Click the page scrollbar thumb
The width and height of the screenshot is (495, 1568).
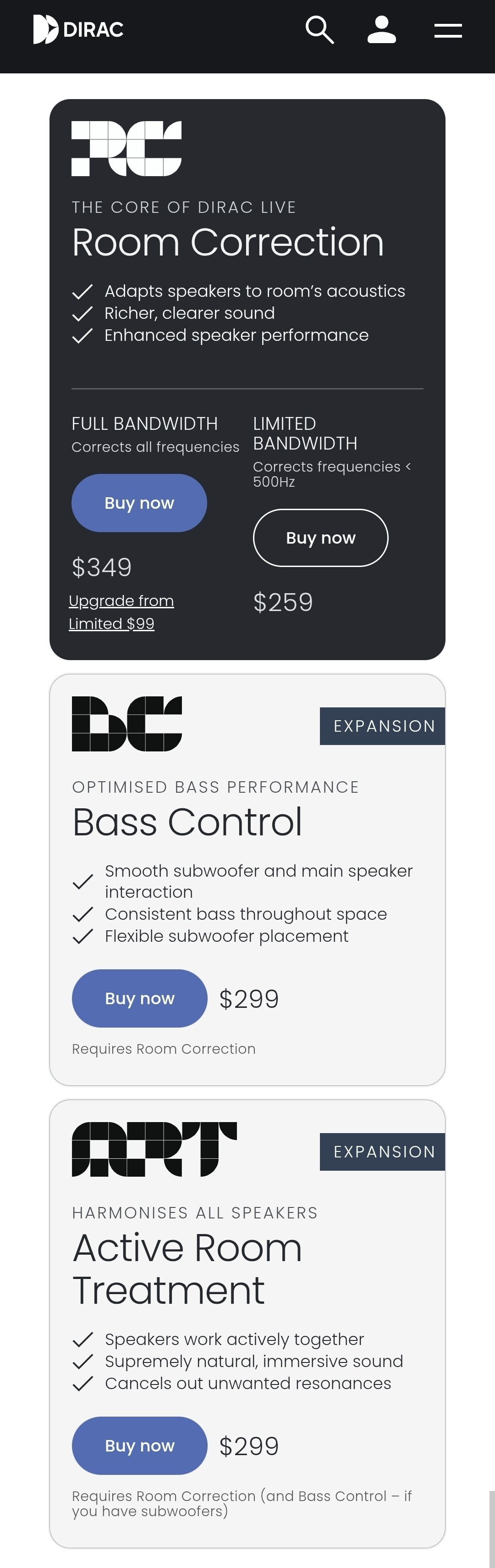(492, 1529)
